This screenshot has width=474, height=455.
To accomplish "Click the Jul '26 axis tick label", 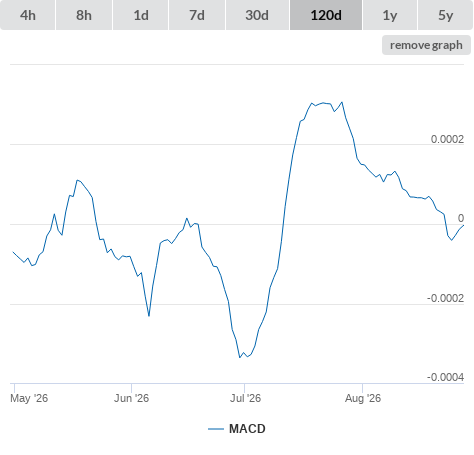I will tap(245, 398).
